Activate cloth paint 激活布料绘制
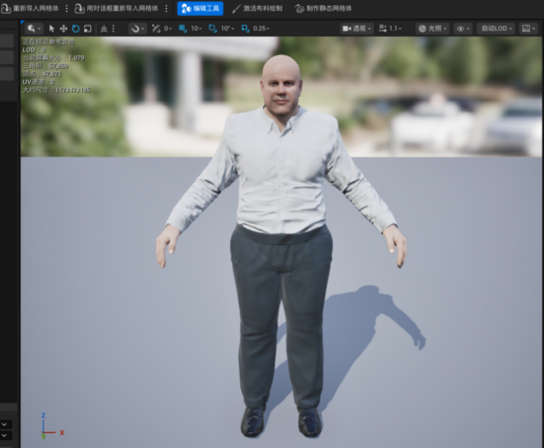 click(x=257, y=8)
